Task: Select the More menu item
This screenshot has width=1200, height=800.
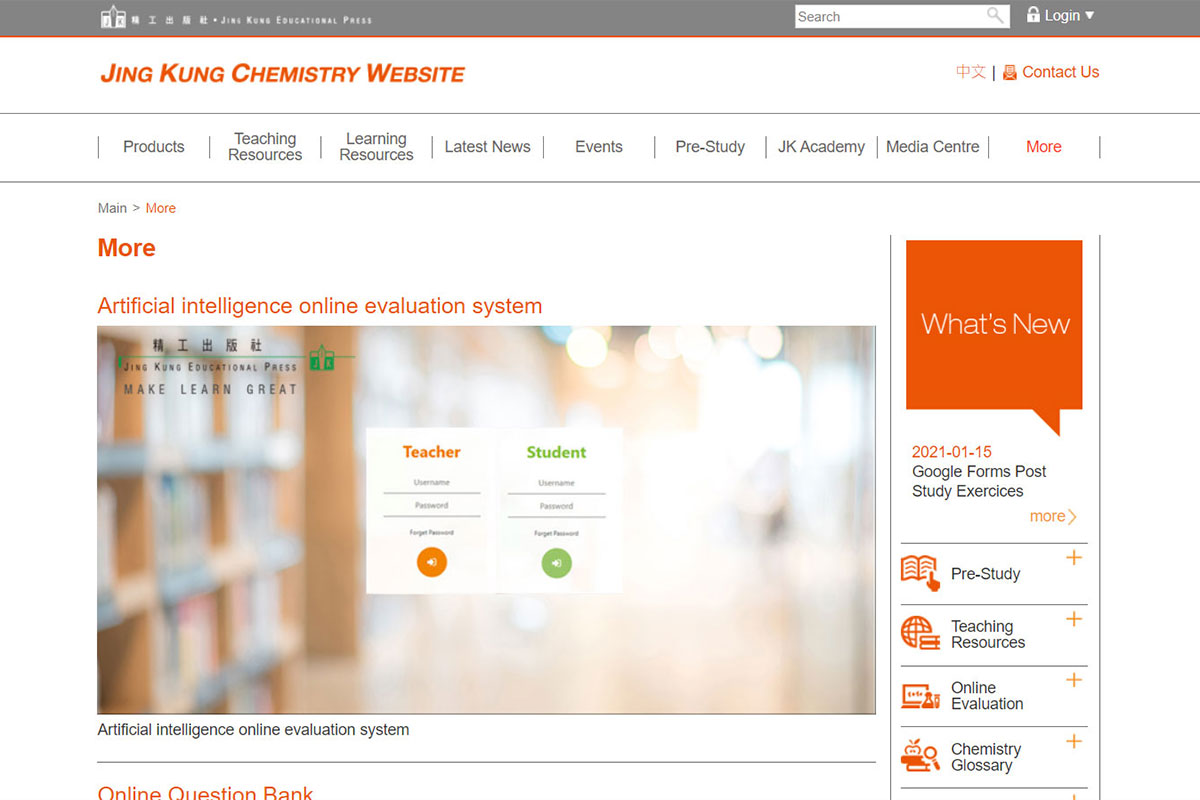Action: click(x=1044, y=147)
